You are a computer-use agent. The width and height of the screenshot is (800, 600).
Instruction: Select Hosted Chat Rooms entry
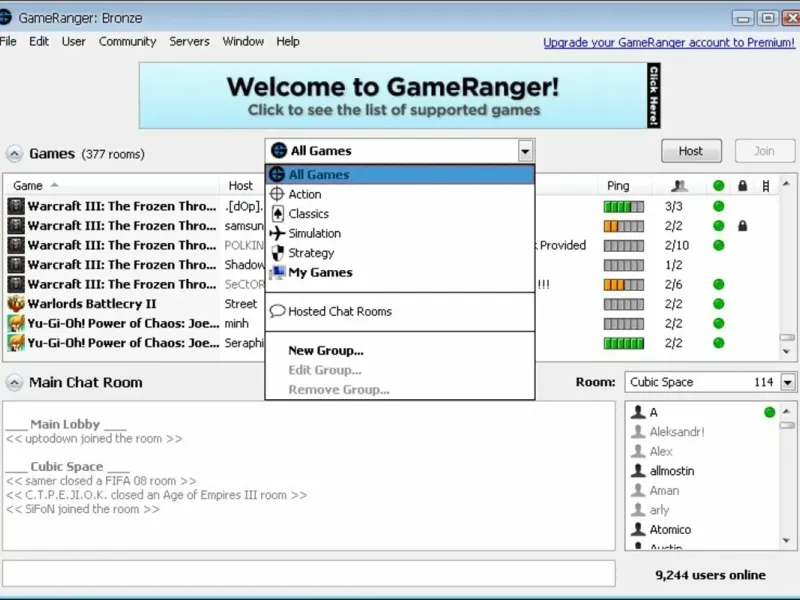[399, 311]
